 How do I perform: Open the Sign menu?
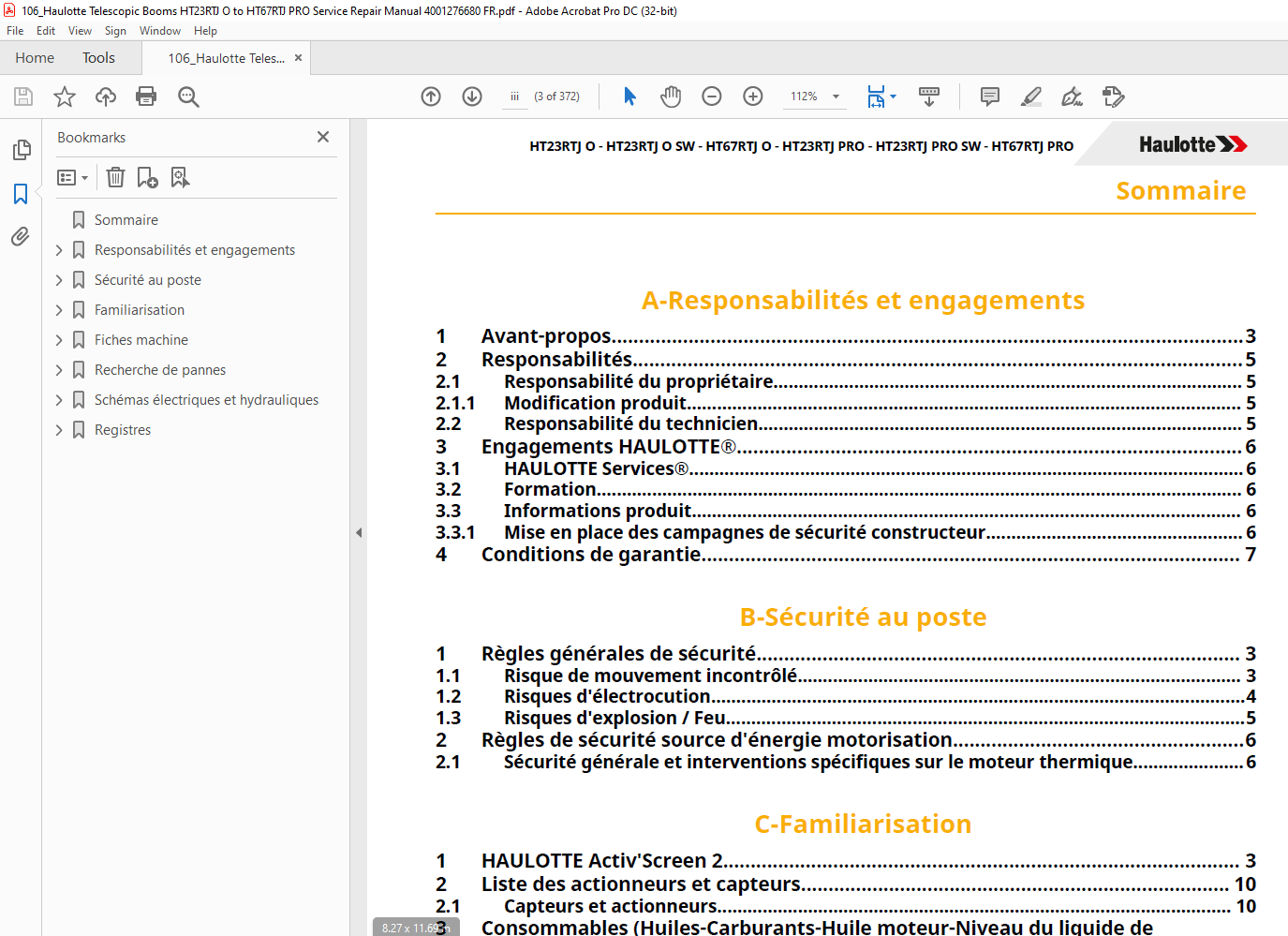[115, 31]
